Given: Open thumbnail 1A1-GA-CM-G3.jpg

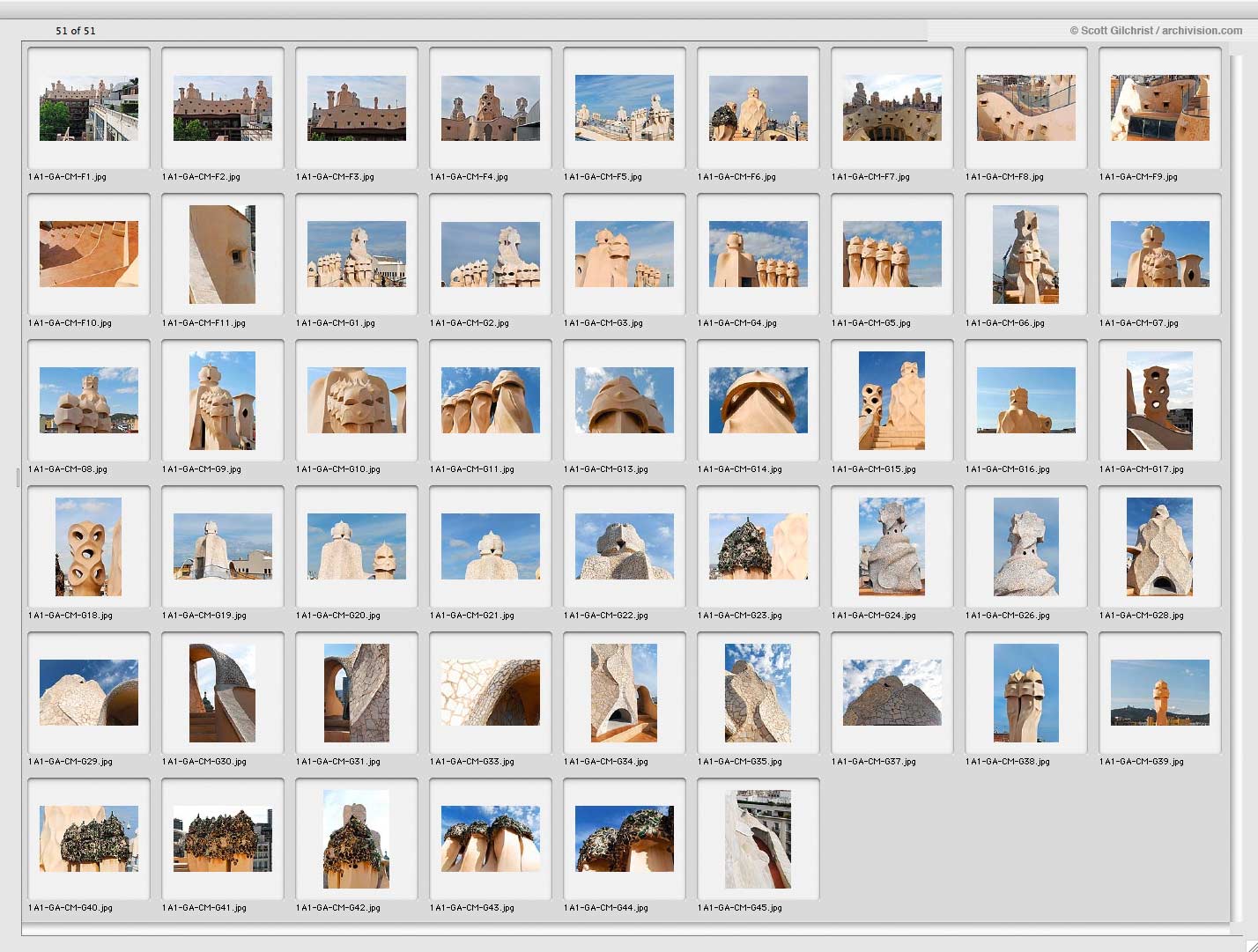Looking at the screenshot, I should [625, 255].
